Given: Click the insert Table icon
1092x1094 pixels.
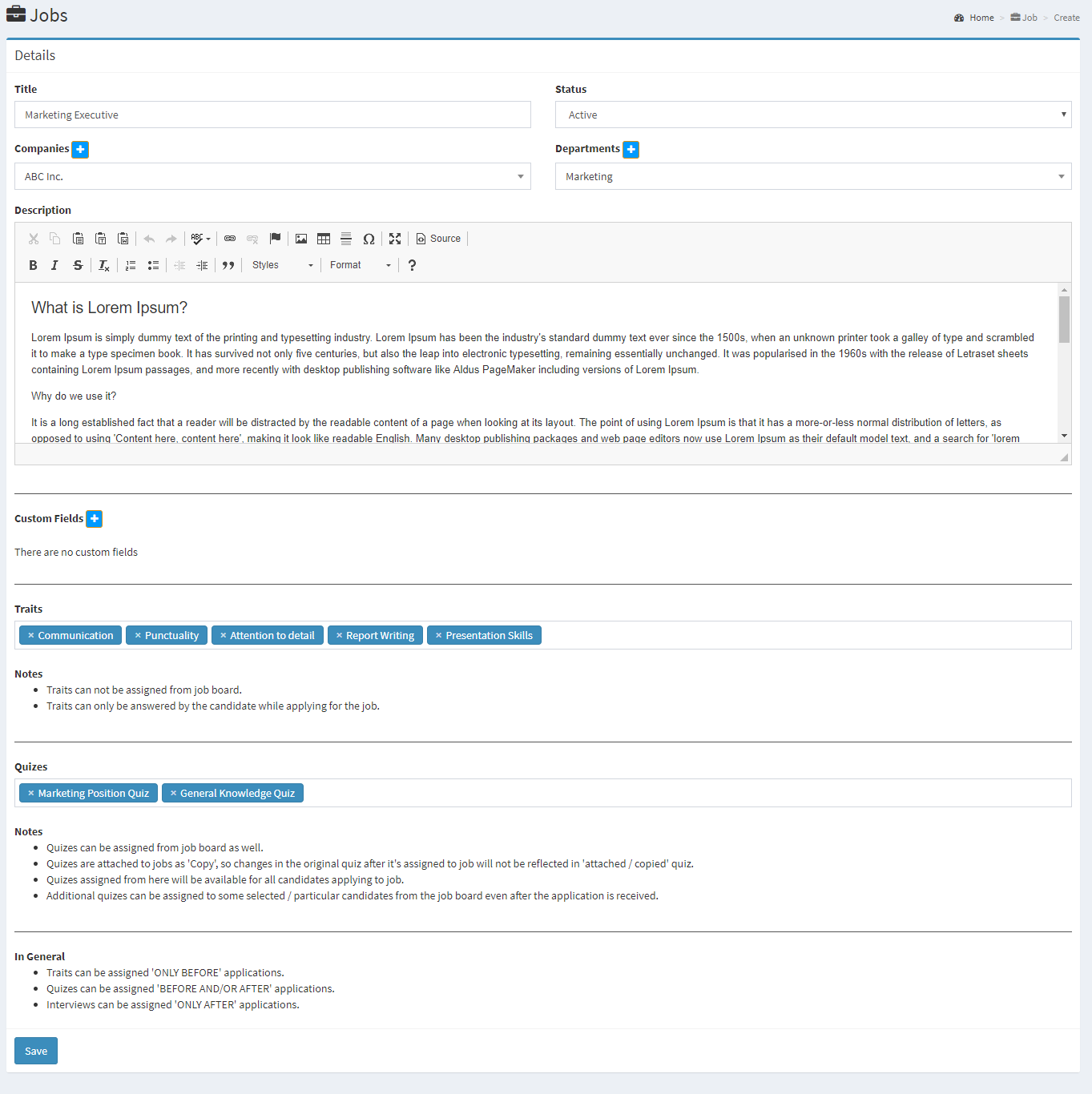Looking at the screenshot, I should pos(324,239).
